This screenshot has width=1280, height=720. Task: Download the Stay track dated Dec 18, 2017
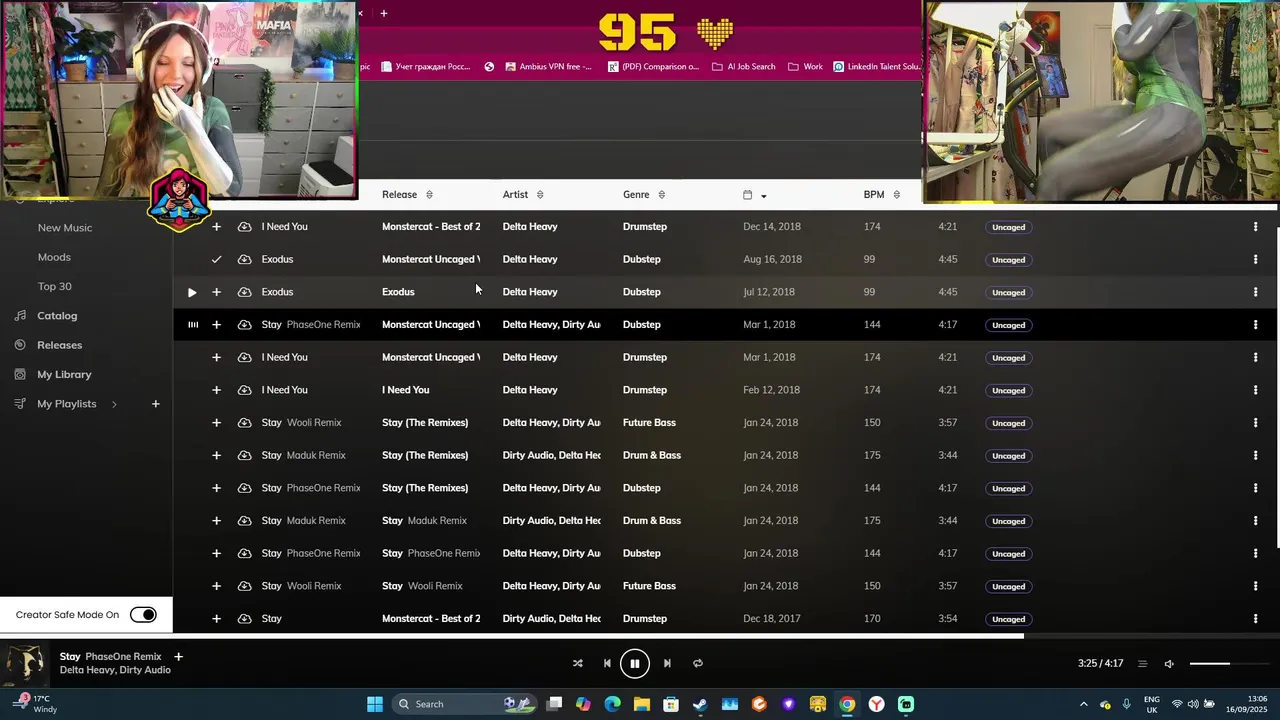pos(244,619)
